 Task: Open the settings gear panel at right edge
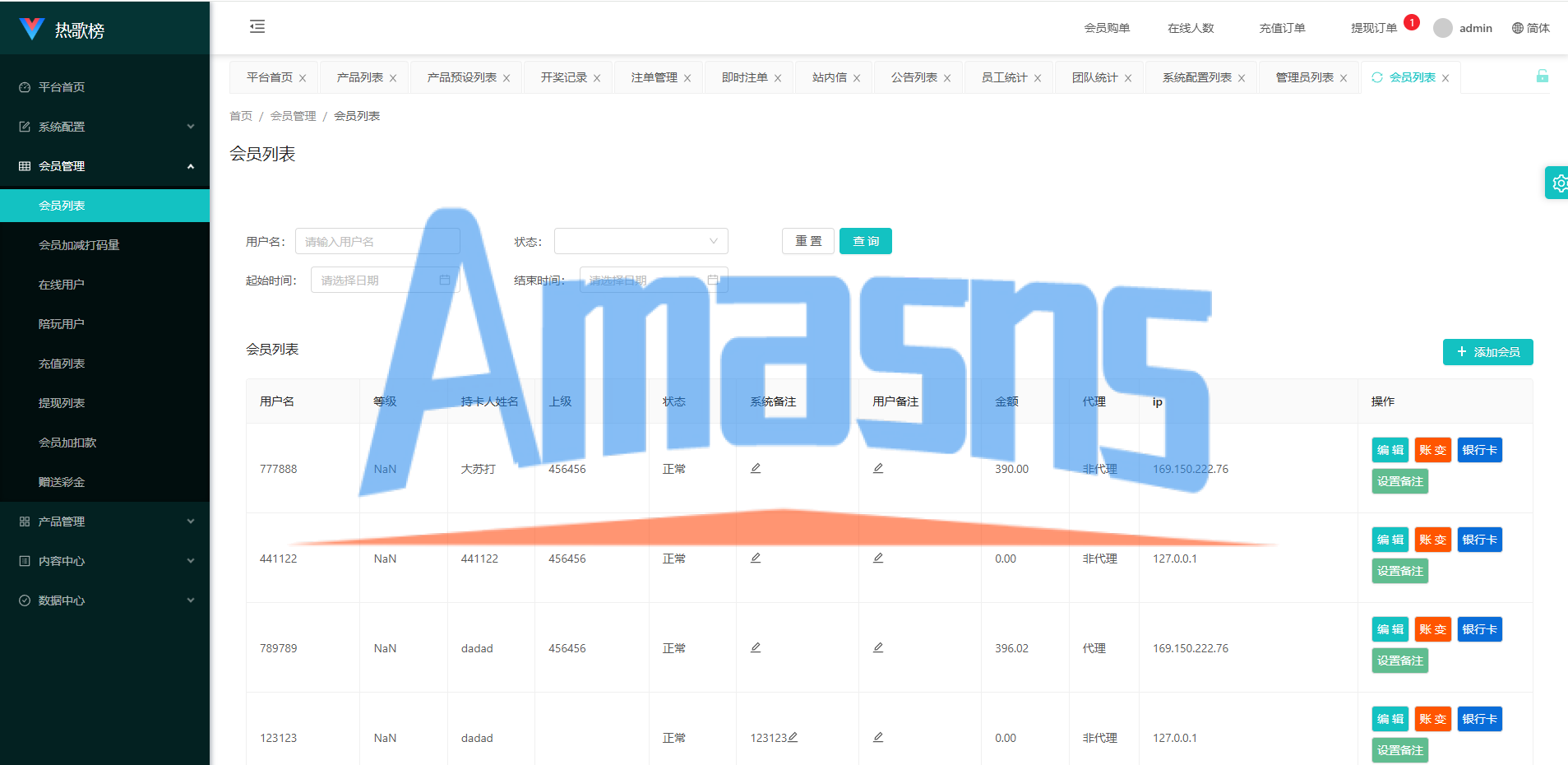(x=1558, y=183)
